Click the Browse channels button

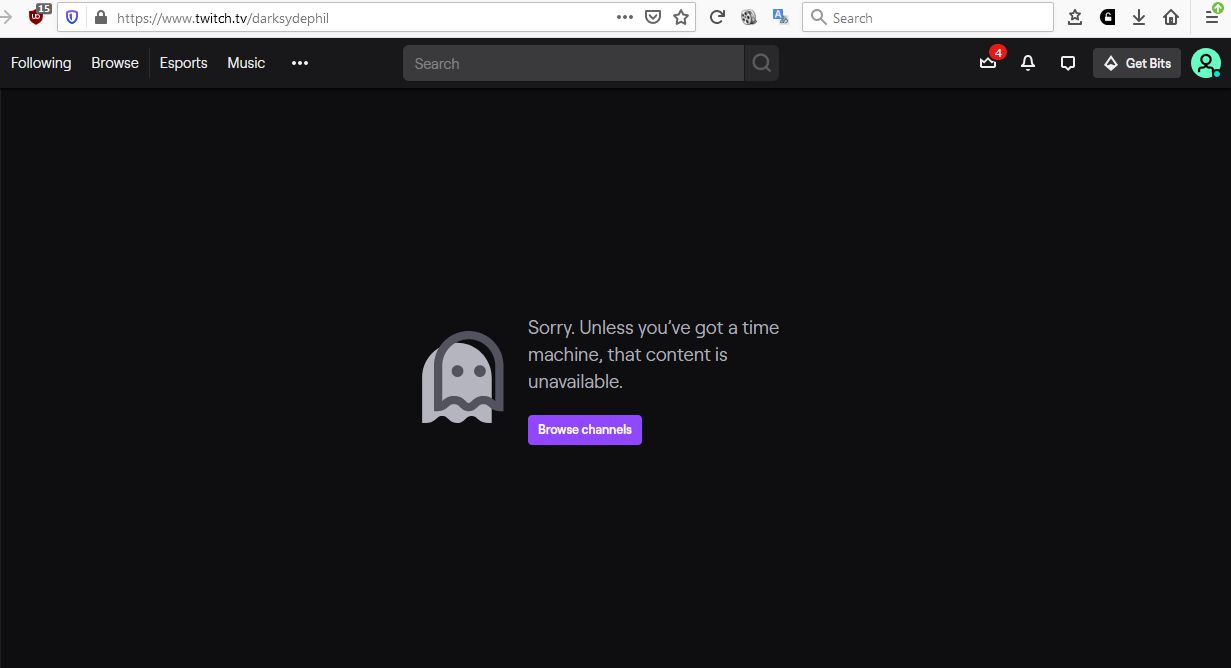pos(585,430)
